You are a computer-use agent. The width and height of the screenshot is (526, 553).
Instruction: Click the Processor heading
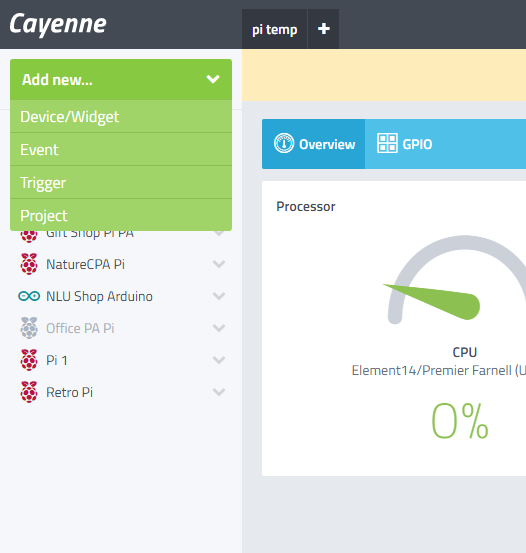coord(306,207)
